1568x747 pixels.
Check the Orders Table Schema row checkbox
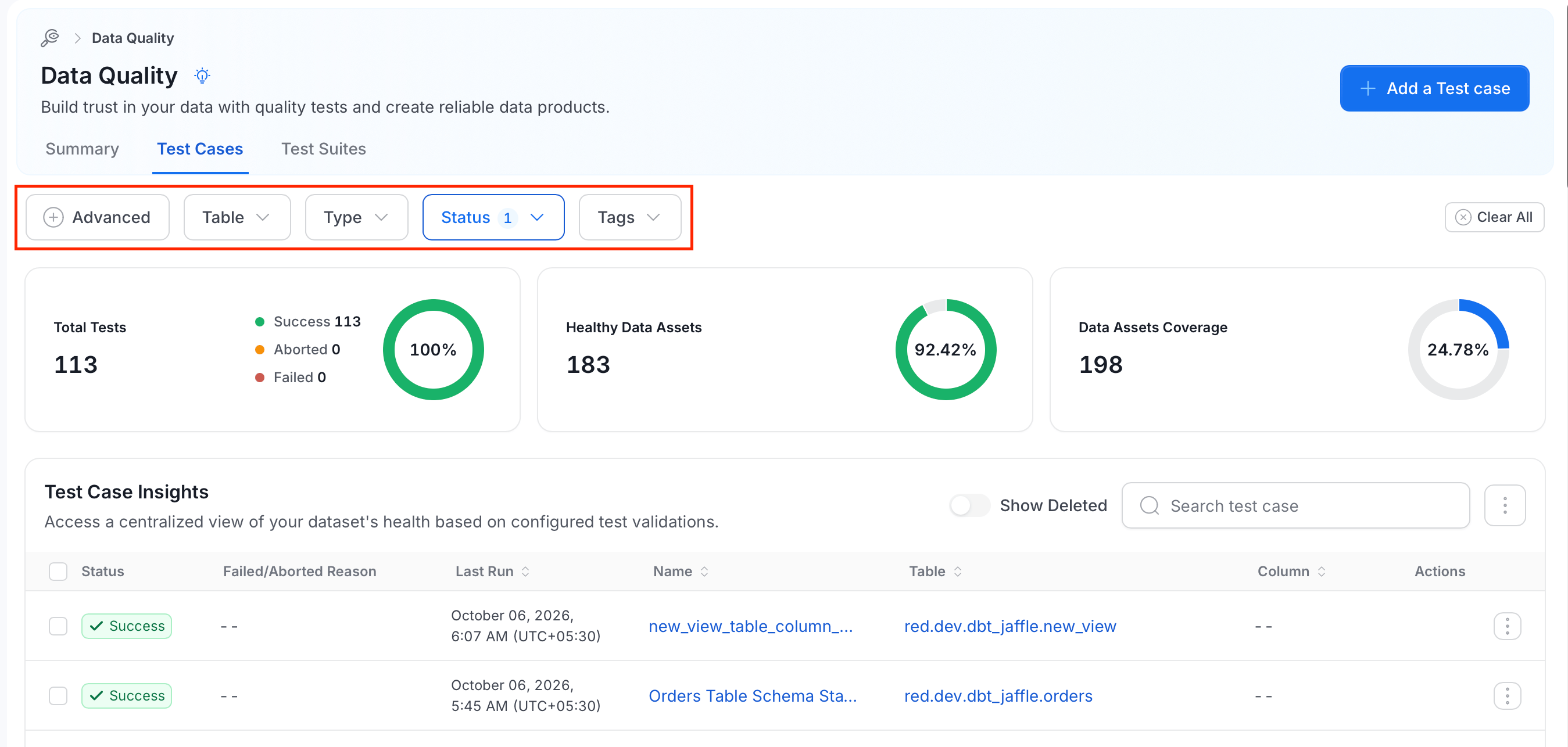(58, 695)
